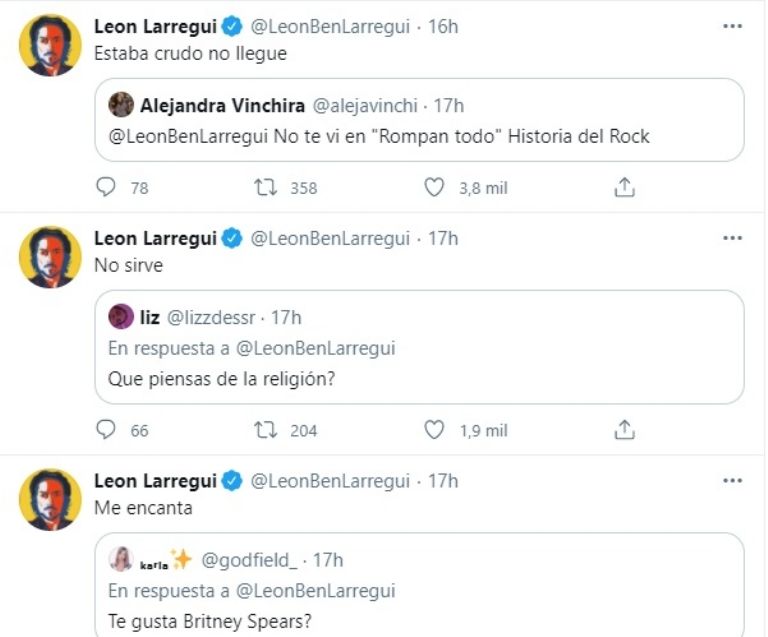The image size is (768, 637).
Task: Open the quoted tweet from @lizzdessr
Action: (419, 347)
